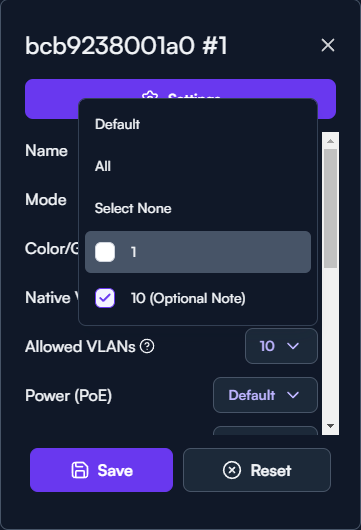Reset the port configuration
361x530 pixels.
257,470
